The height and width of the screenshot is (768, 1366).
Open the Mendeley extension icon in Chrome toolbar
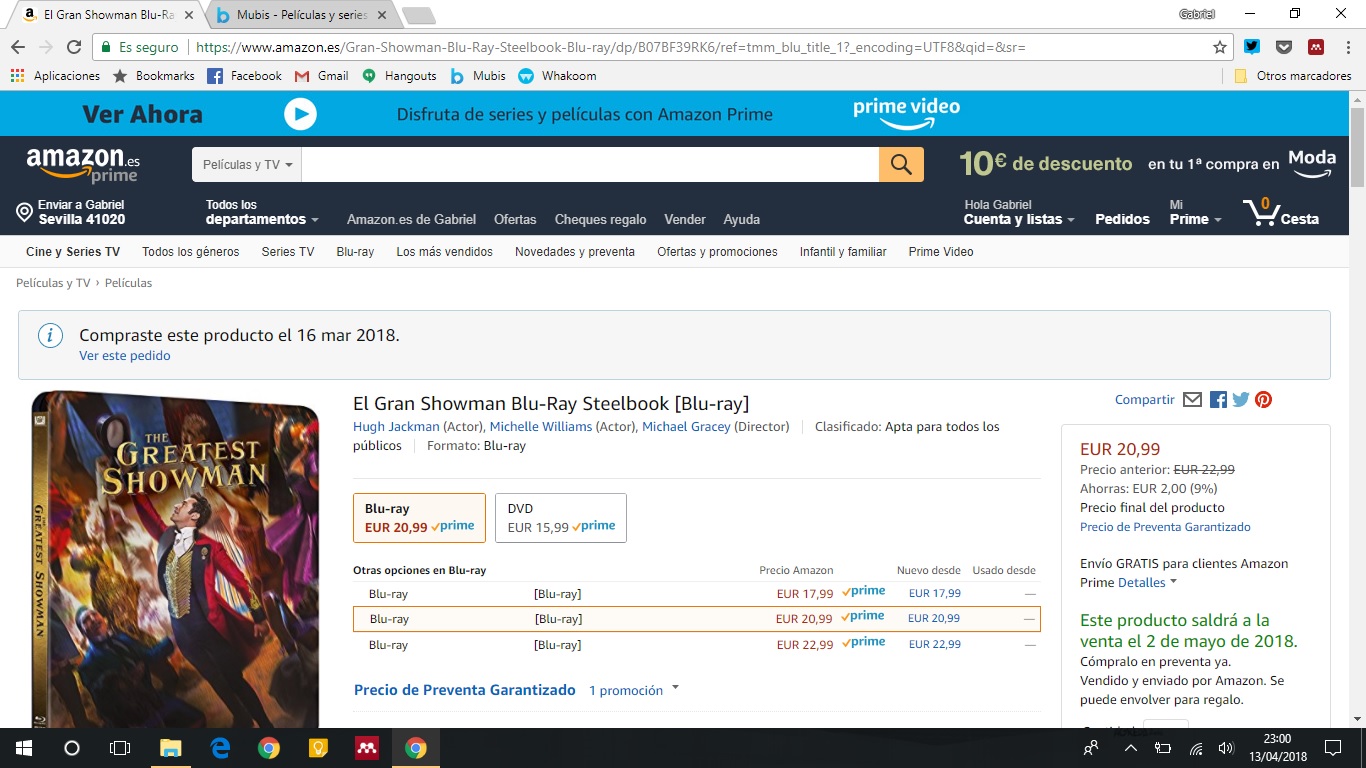(1316, 47)
